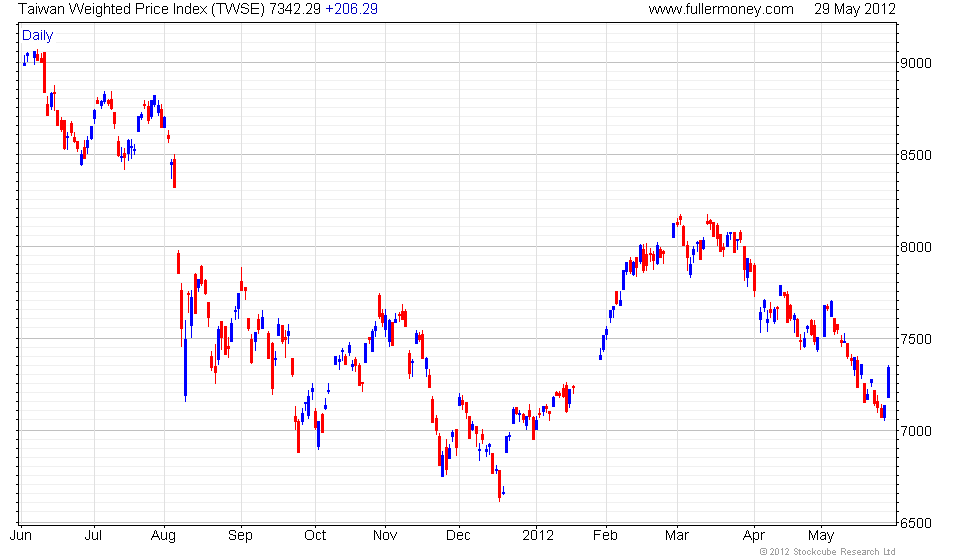Click the 7500 price axis label
The height and width of the screenshot is (560, 980).
click(916, 339)
